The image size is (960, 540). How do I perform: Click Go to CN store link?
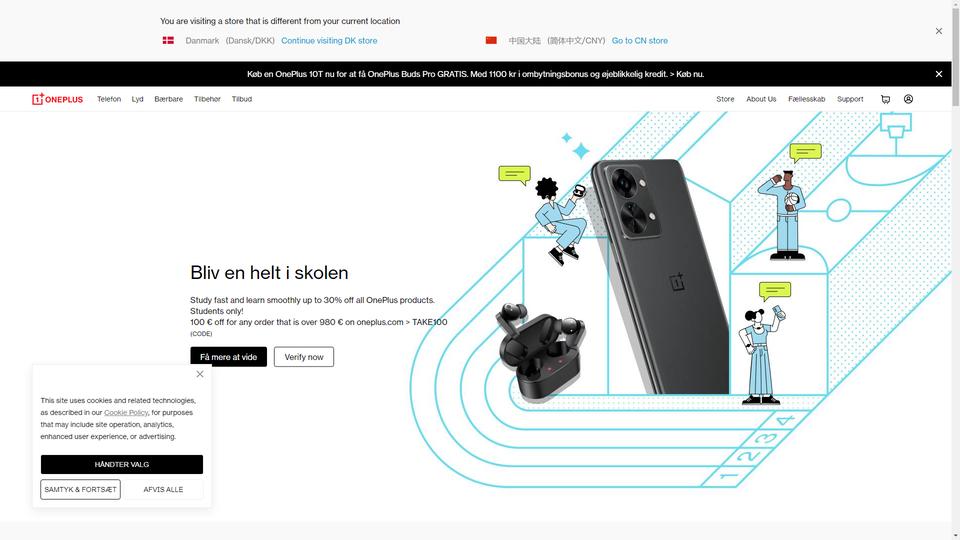pos(640,40)
